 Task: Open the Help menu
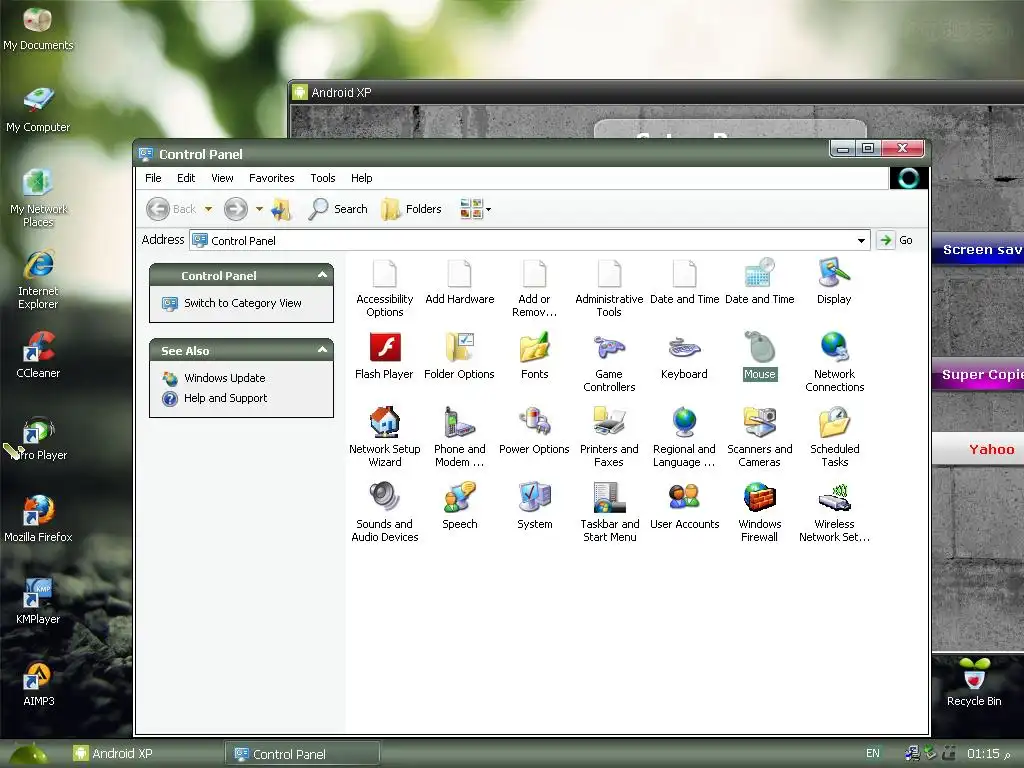click(361, 178)
